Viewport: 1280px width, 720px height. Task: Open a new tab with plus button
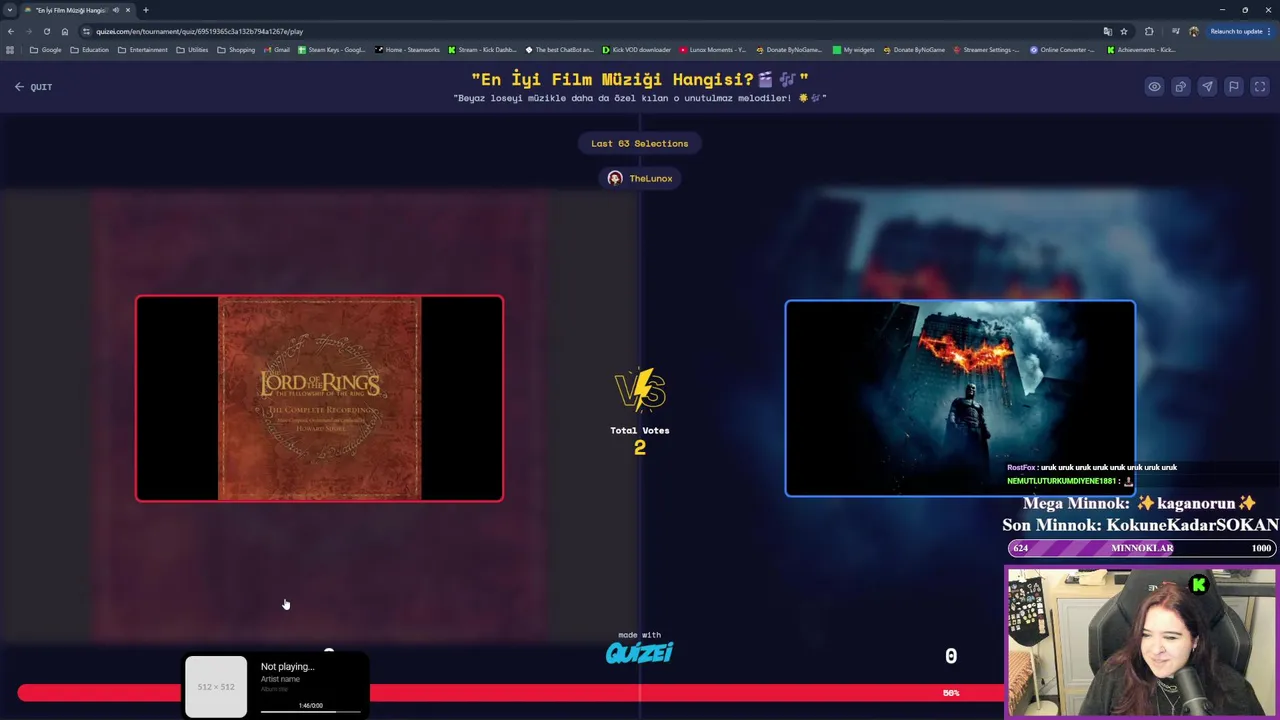(146, 10)
